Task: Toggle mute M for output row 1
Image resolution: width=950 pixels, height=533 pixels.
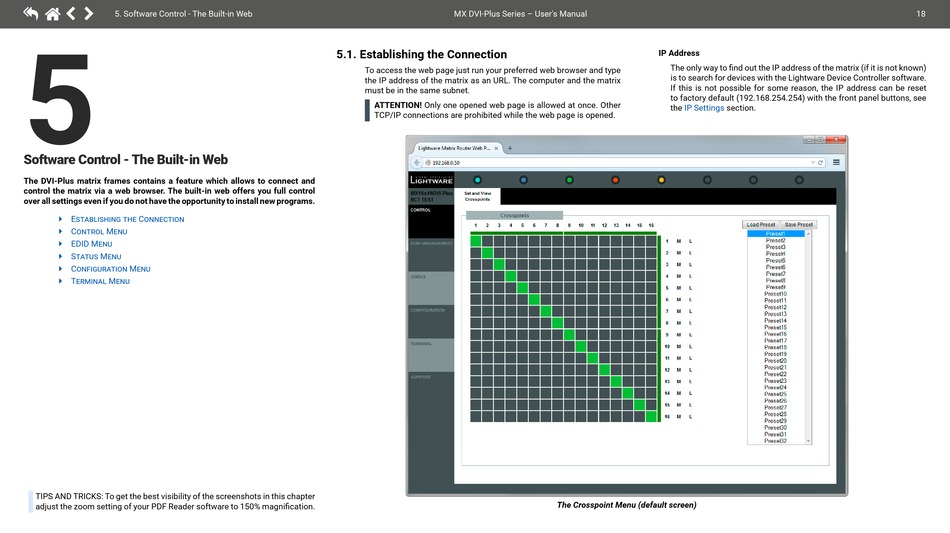Action: click(679, 241)
